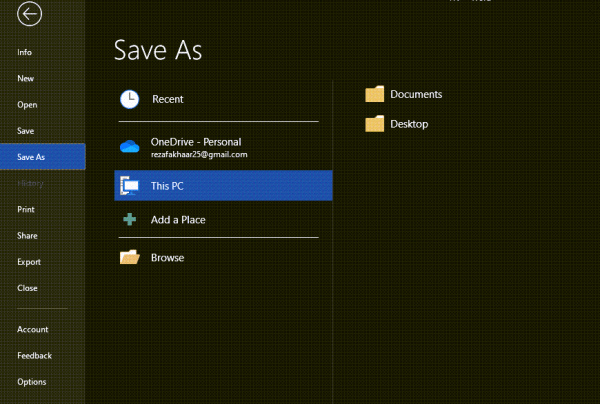Choose Close in the sidebar
The width and height of the screenshot is (600, 404).
pyautogui.click(x=27, y=288)
